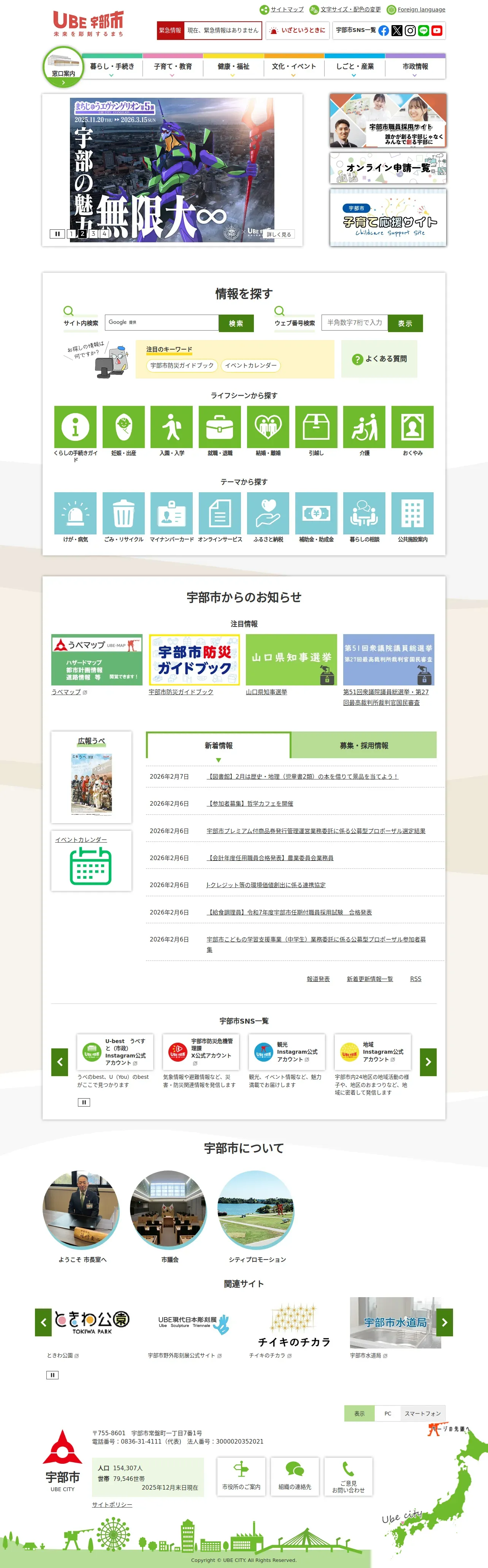Open the 補助金・助成金 money icon

coord(317,513)
